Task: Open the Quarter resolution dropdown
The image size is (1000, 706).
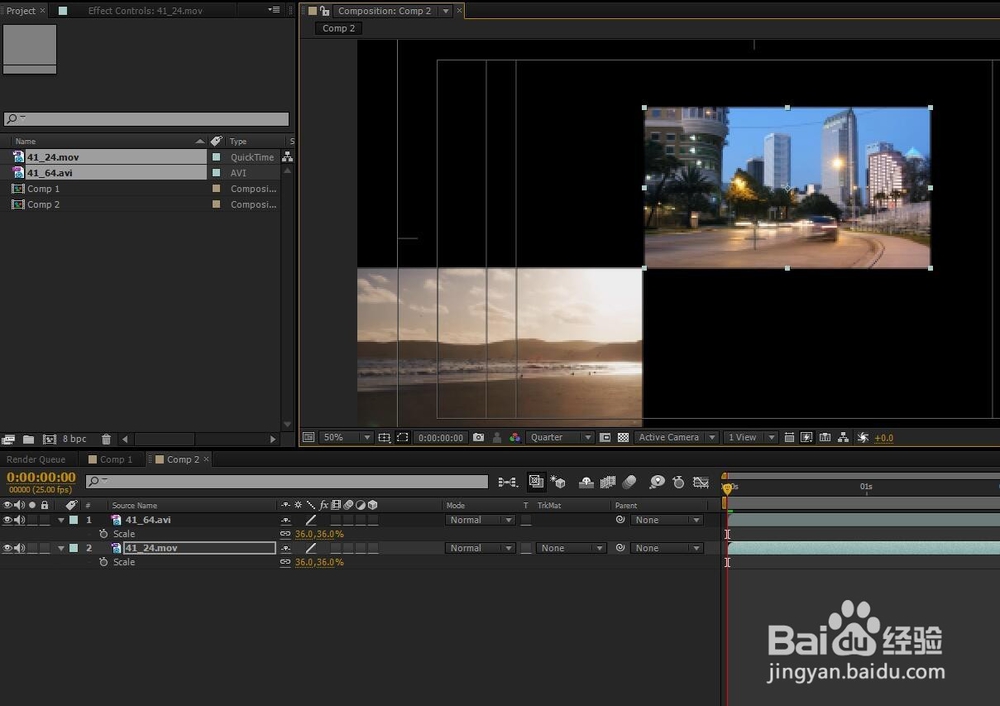Action: [x=560, y=438]
